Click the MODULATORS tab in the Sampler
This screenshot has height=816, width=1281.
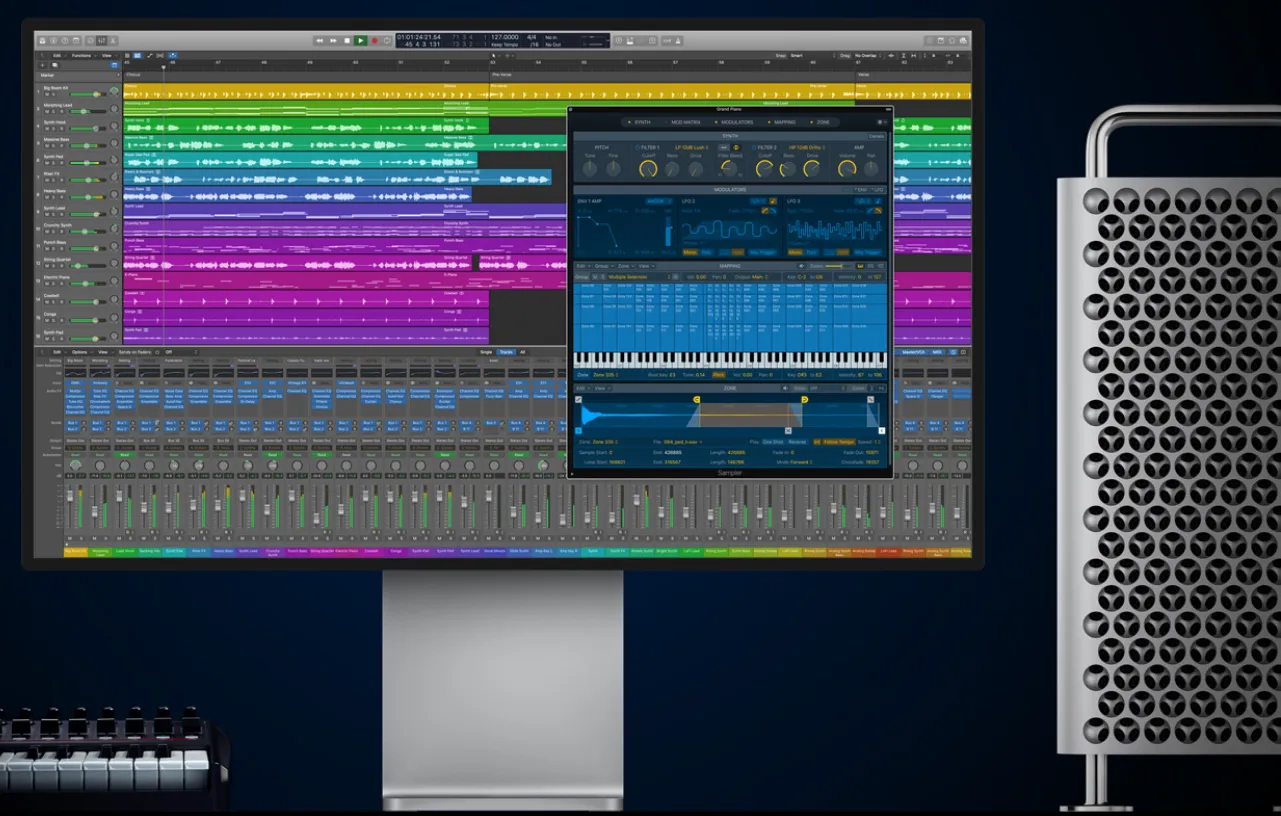click(735, 122)
